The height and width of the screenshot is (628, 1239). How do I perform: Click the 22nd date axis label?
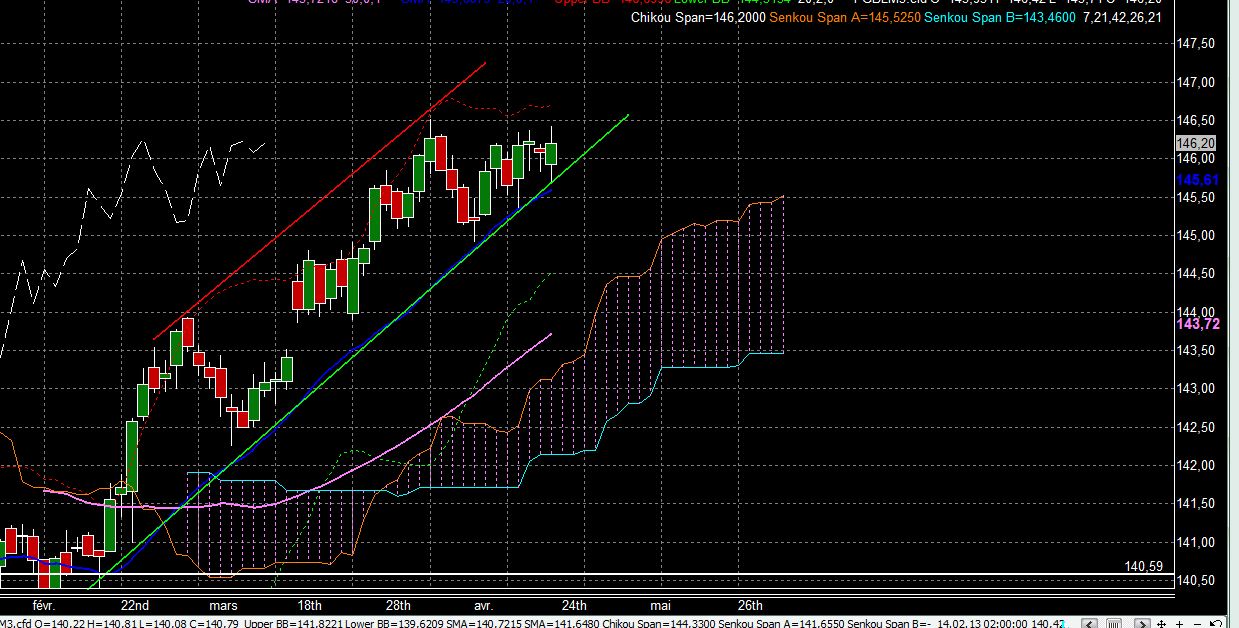(x=135, y=606)
